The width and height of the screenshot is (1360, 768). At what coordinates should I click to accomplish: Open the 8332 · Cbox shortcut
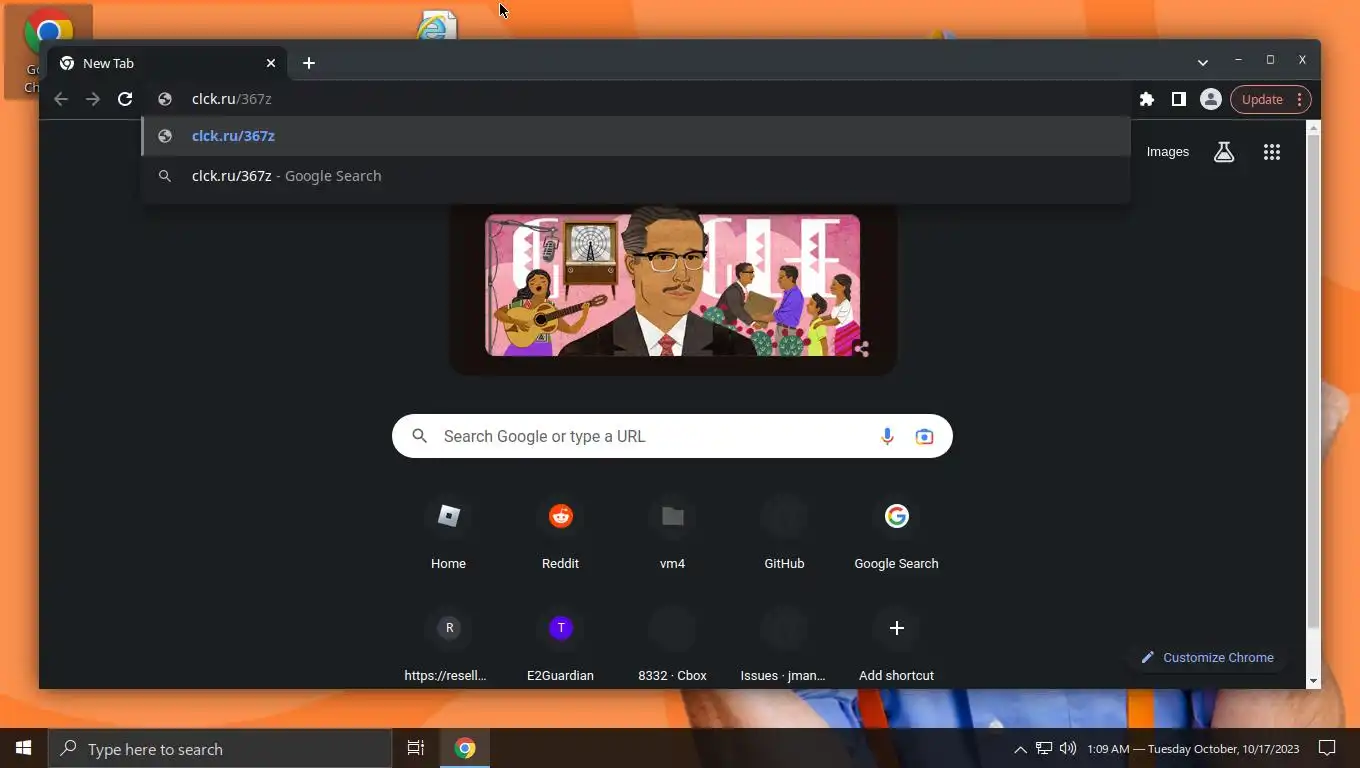(x=672, y=646)
